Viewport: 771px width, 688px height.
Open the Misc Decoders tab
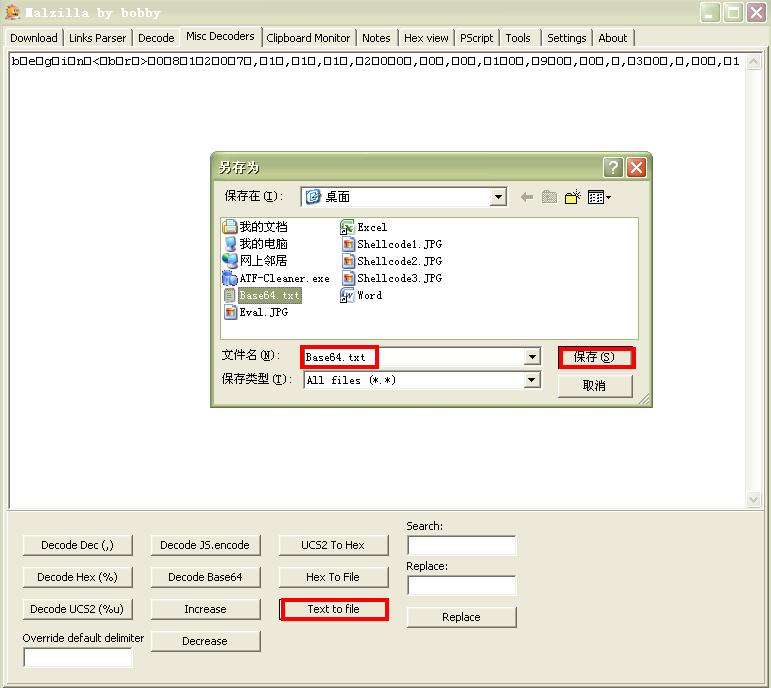(220, 36)
